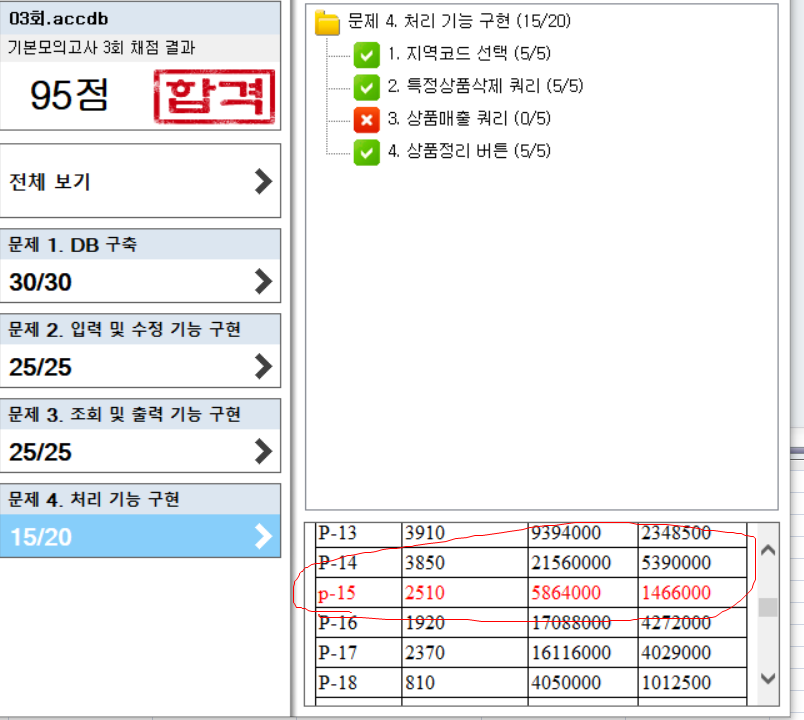Select tree item 4. 상품정리 버튼 (5/5)
Screen dimensions: 804x720
[x=470, y=151]
